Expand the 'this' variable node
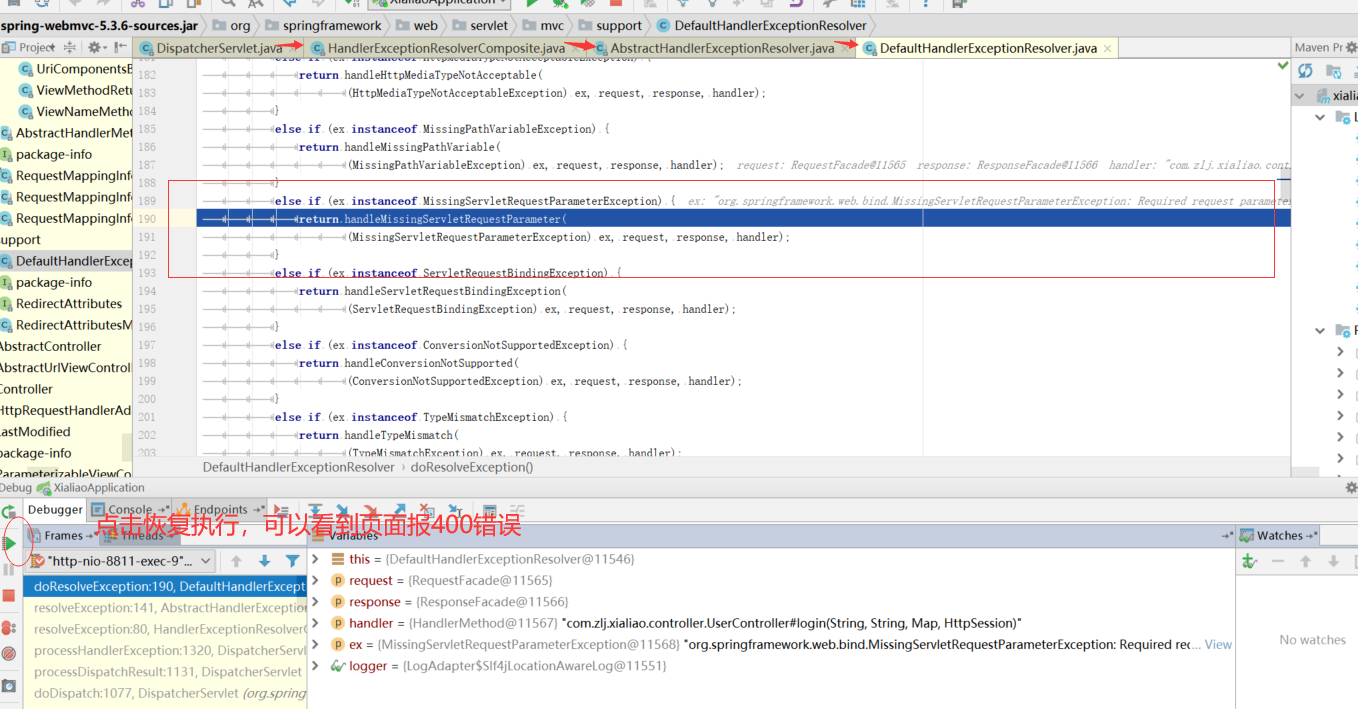Screen dimensions: 1358x709 [316, 559]
